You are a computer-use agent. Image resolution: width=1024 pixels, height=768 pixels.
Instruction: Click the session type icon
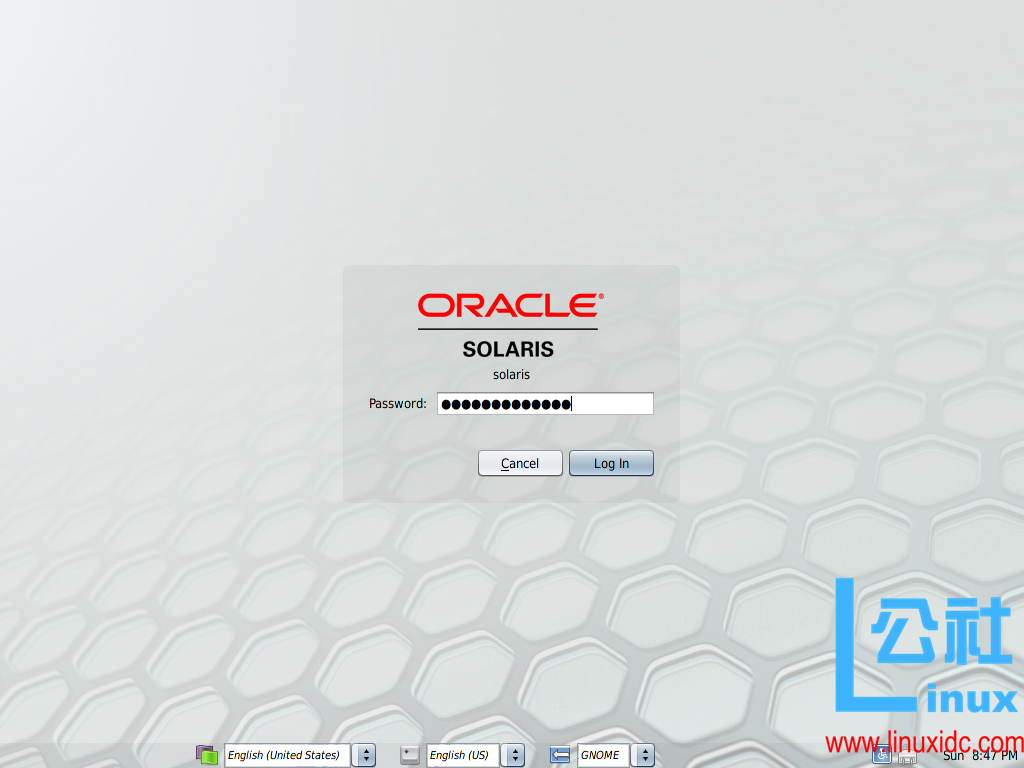tap(560, 755)
